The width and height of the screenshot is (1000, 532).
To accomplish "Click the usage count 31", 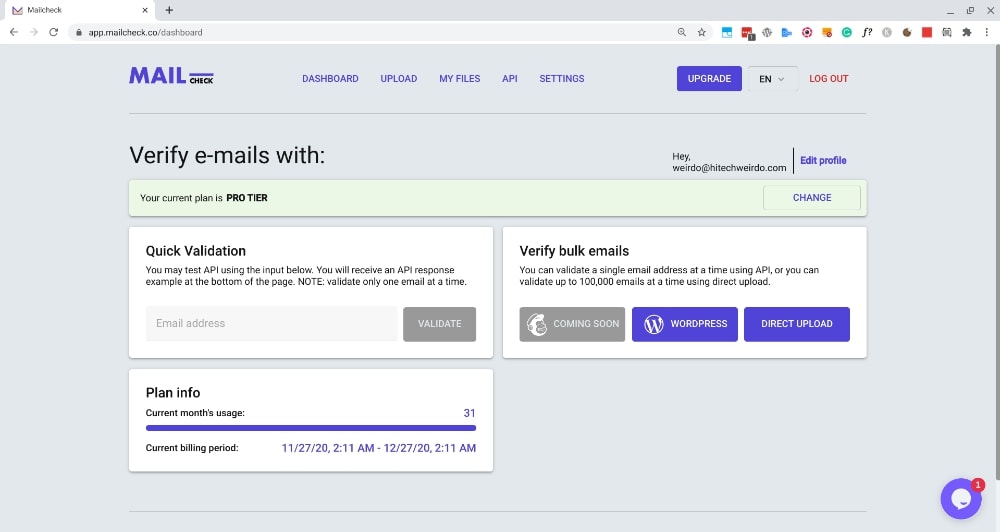I will (469, 413).
